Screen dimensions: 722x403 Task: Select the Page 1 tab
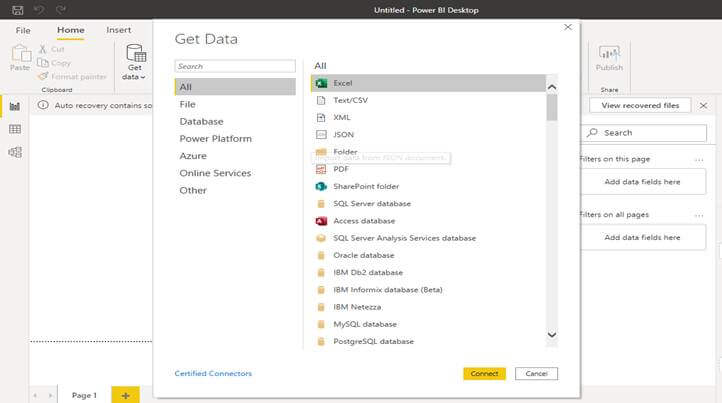point(84,395)
